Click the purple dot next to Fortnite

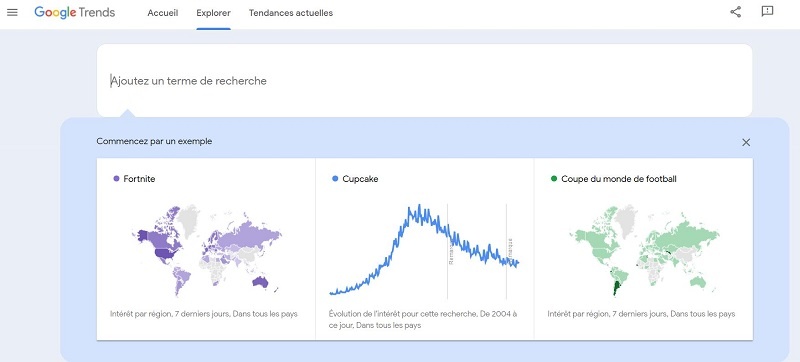(x=116, y=179)
